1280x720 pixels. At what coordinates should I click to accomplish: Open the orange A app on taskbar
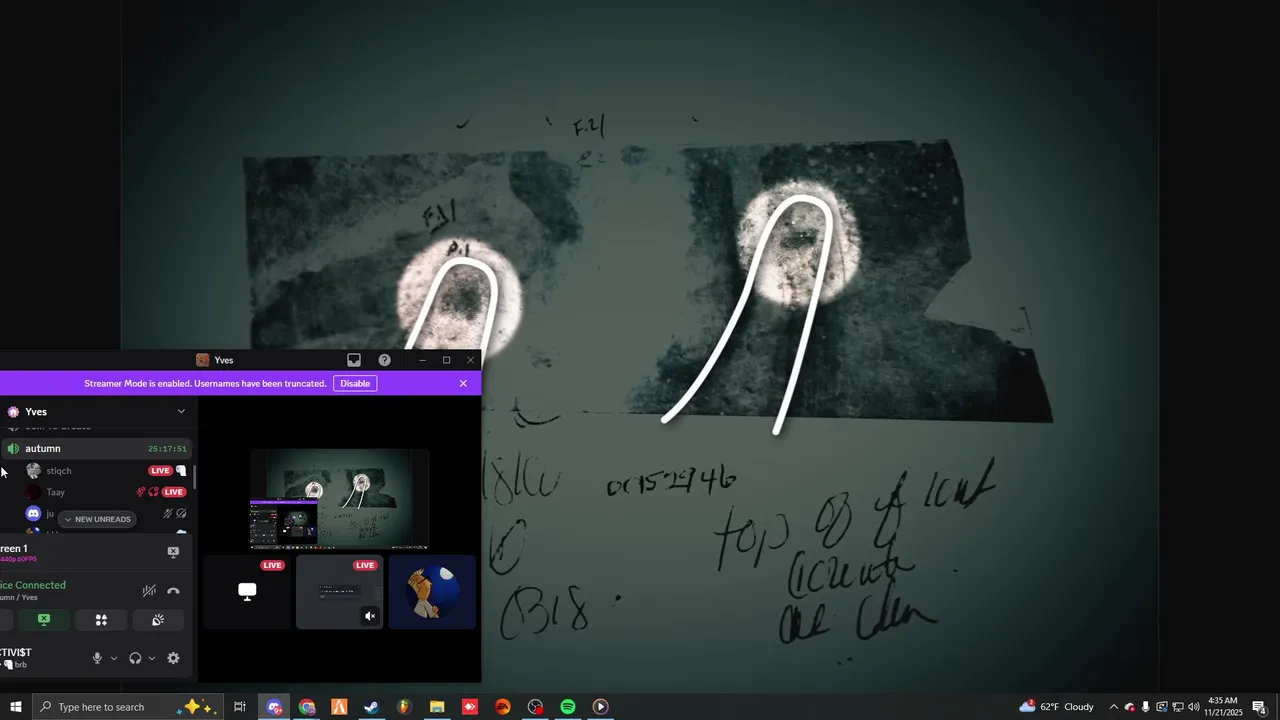click(x=339, y=707)
